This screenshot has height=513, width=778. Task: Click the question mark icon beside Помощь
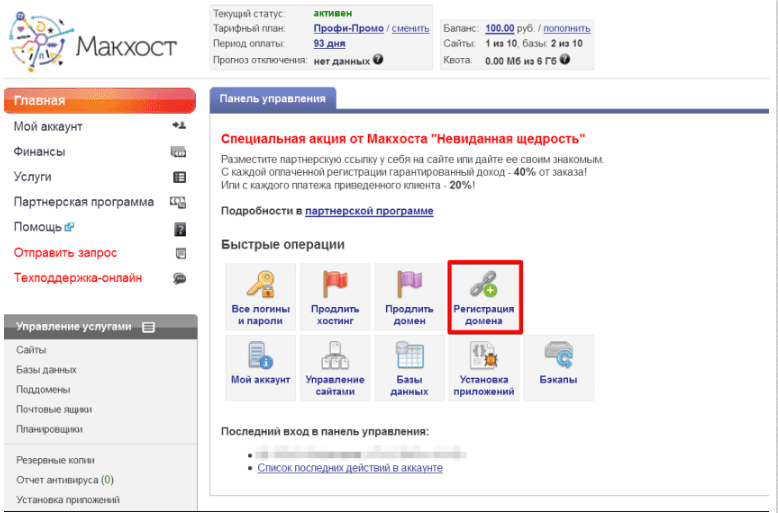pos(180,229)
